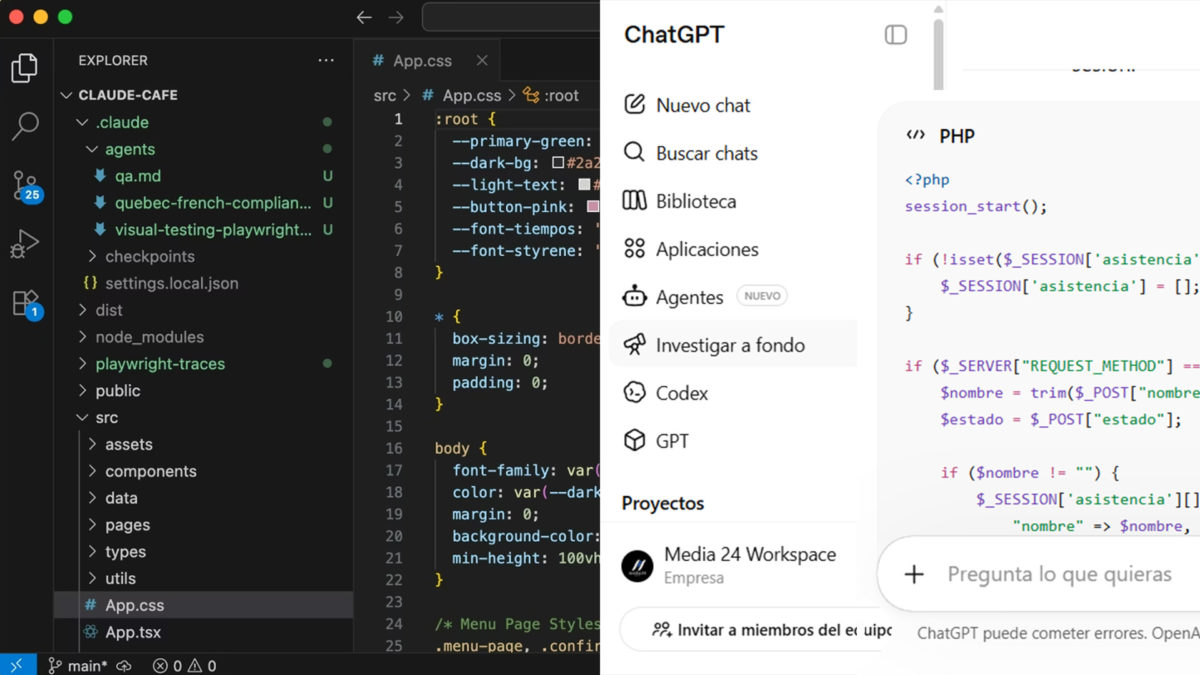Toggle the ChatGPT sidebar panel icon
1200x675 pixels.
click(x=896, y=35)
